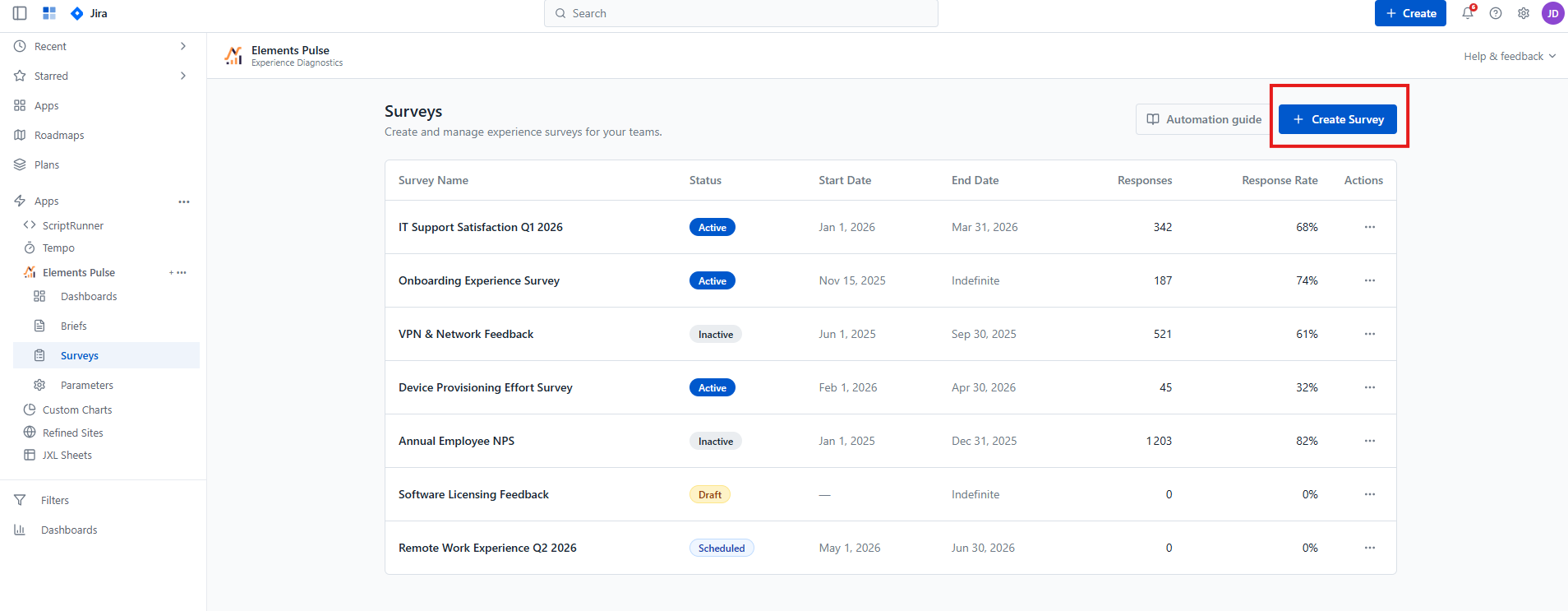Screen dimensions: 1568x611
Task: Click the Elements Pulse logo in header
Action: [233, 56]
